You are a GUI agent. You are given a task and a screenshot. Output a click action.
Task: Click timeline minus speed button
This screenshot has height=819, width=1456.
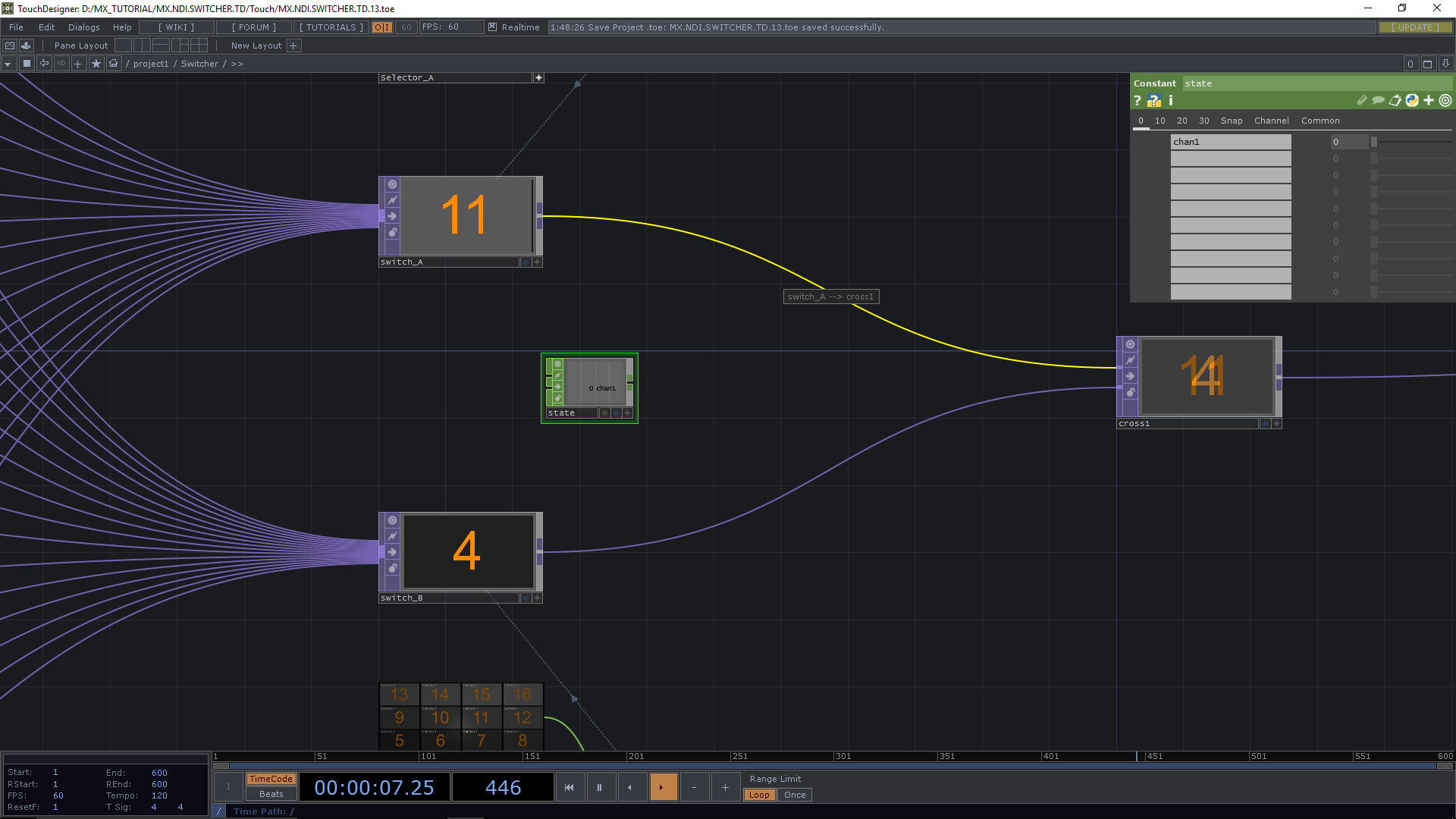pos(694,787)
